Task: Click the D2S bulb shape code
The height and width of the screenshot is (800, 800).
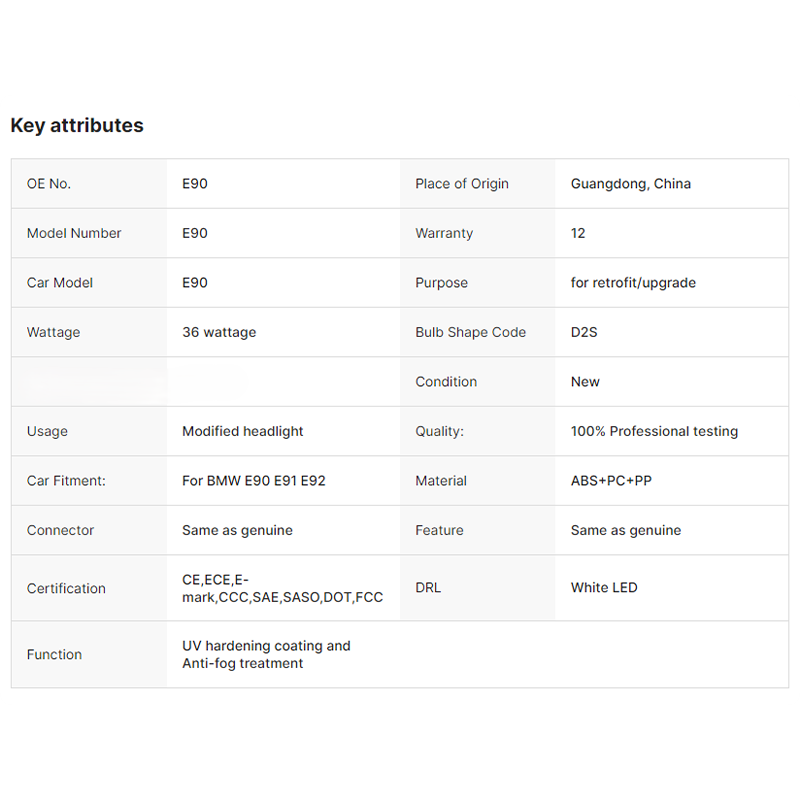Action: (584, 332)
